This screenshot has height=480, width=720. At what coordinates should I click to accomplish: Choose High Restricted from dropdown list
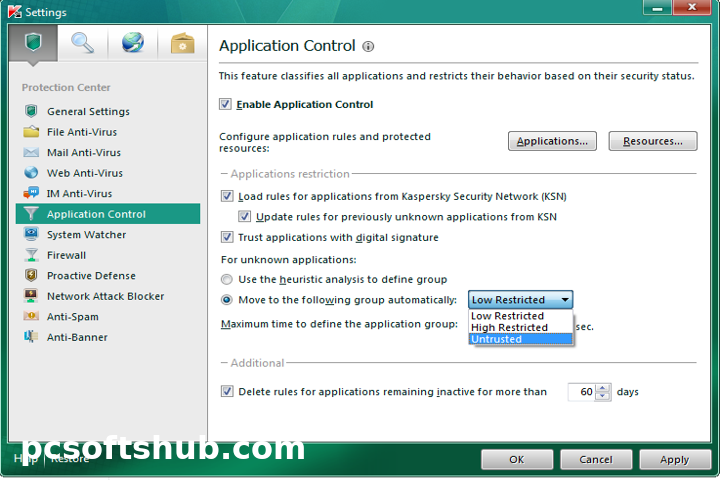pos(520,328)
